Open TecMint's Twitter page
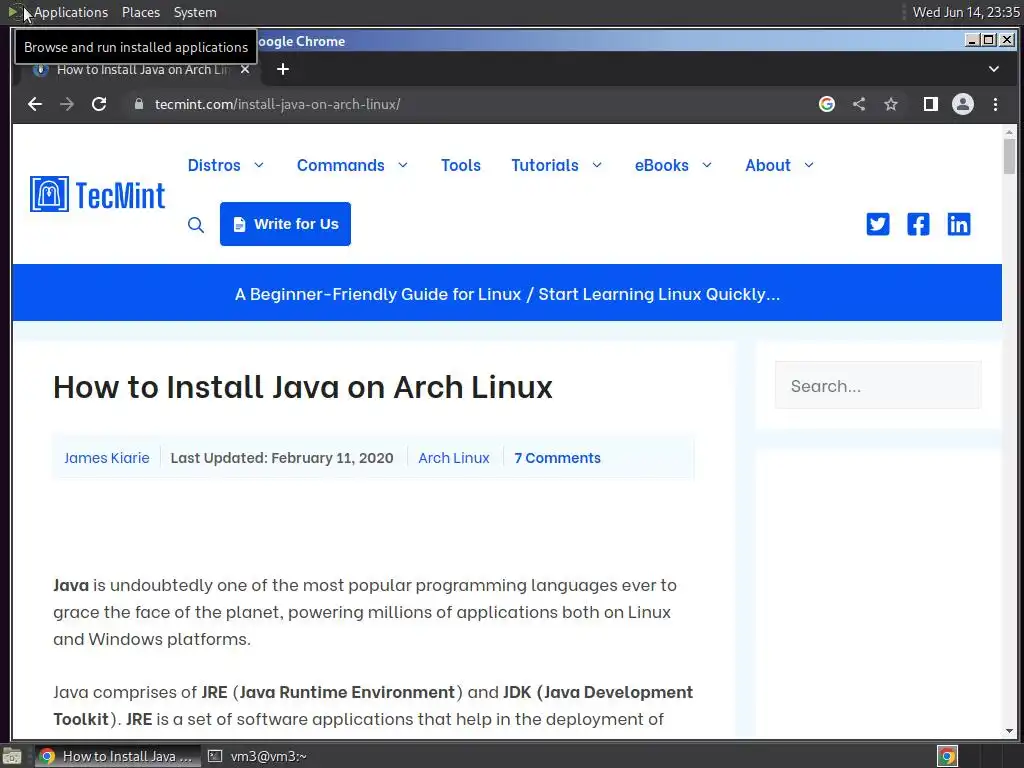This screenshot has height=768, width=1024. [x=878, y=224]
